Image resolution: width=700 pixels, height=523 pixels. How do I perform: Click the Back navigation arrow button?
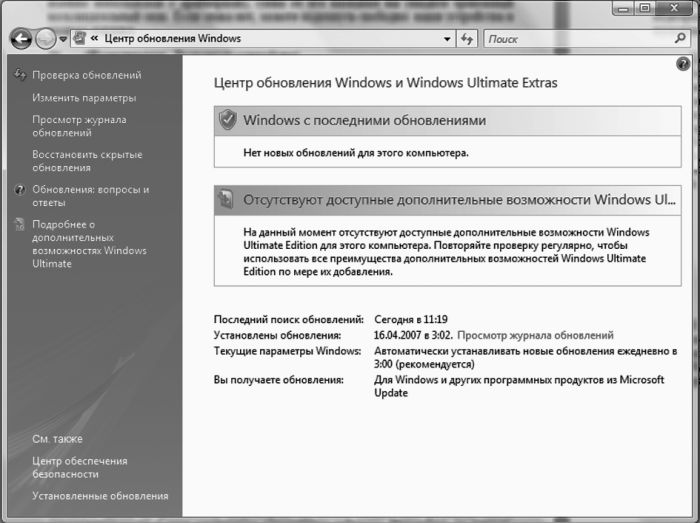click(x=21, y=39)
